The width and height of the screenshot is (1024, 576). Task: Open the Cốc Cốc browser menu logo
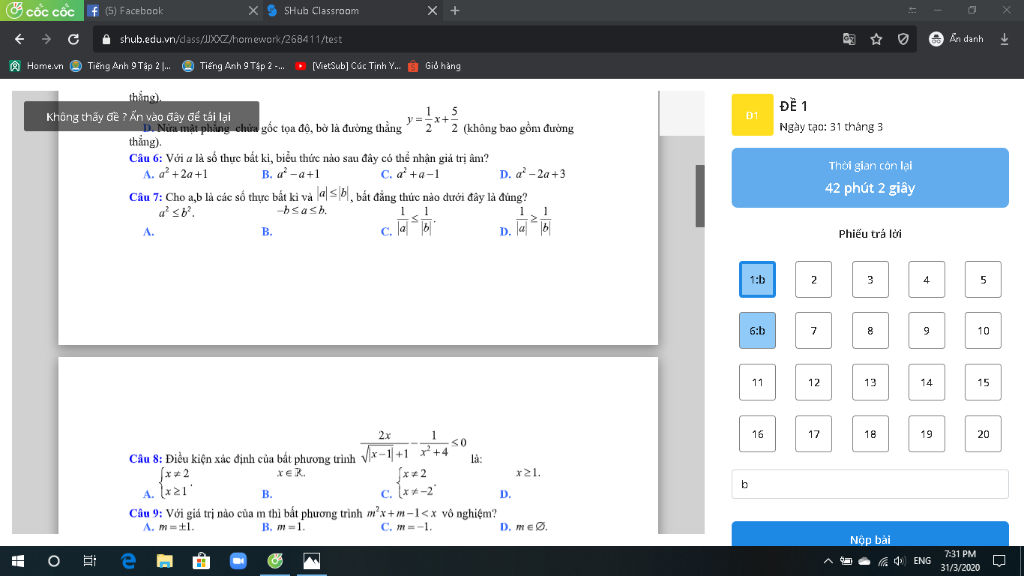[42, 10]
